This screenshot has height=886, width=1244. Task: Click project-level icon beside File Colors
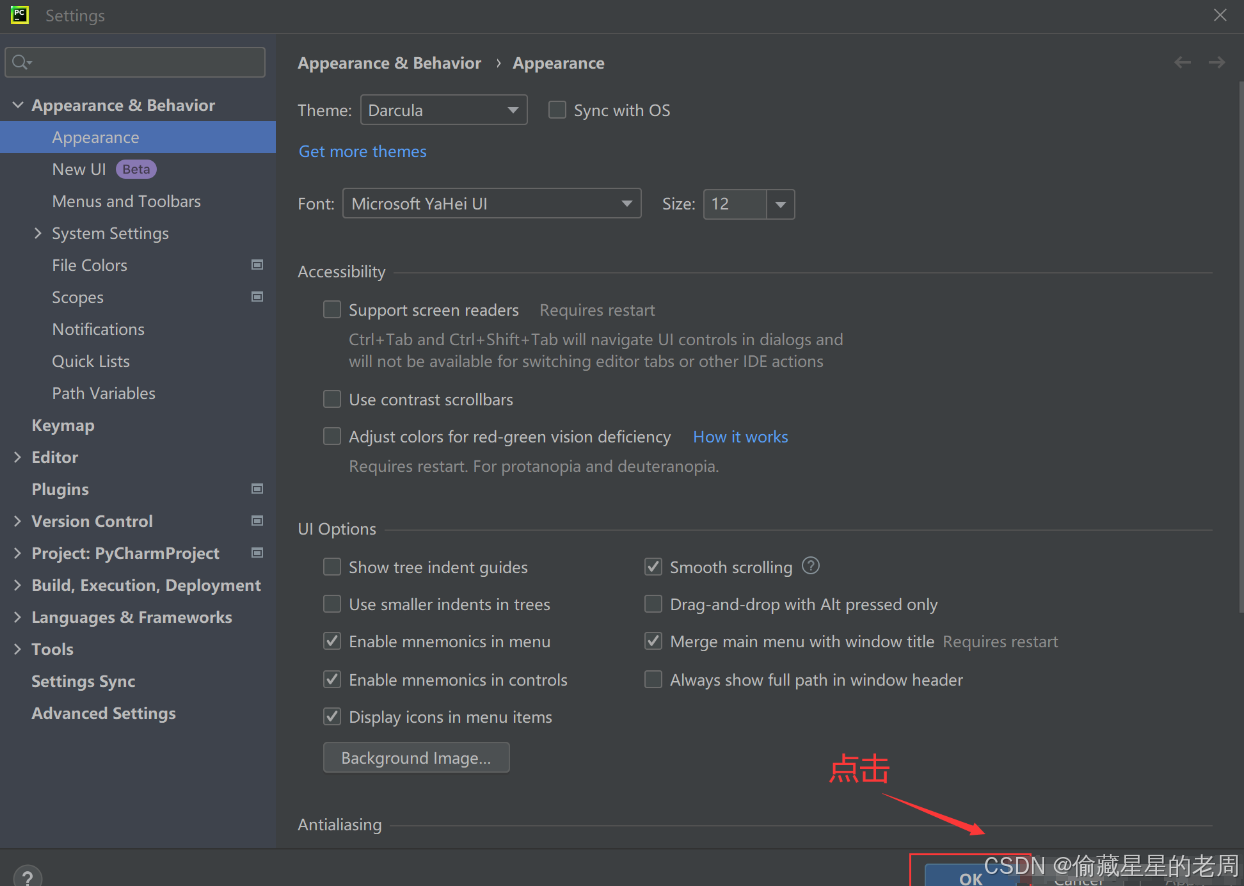pos(257,265)
